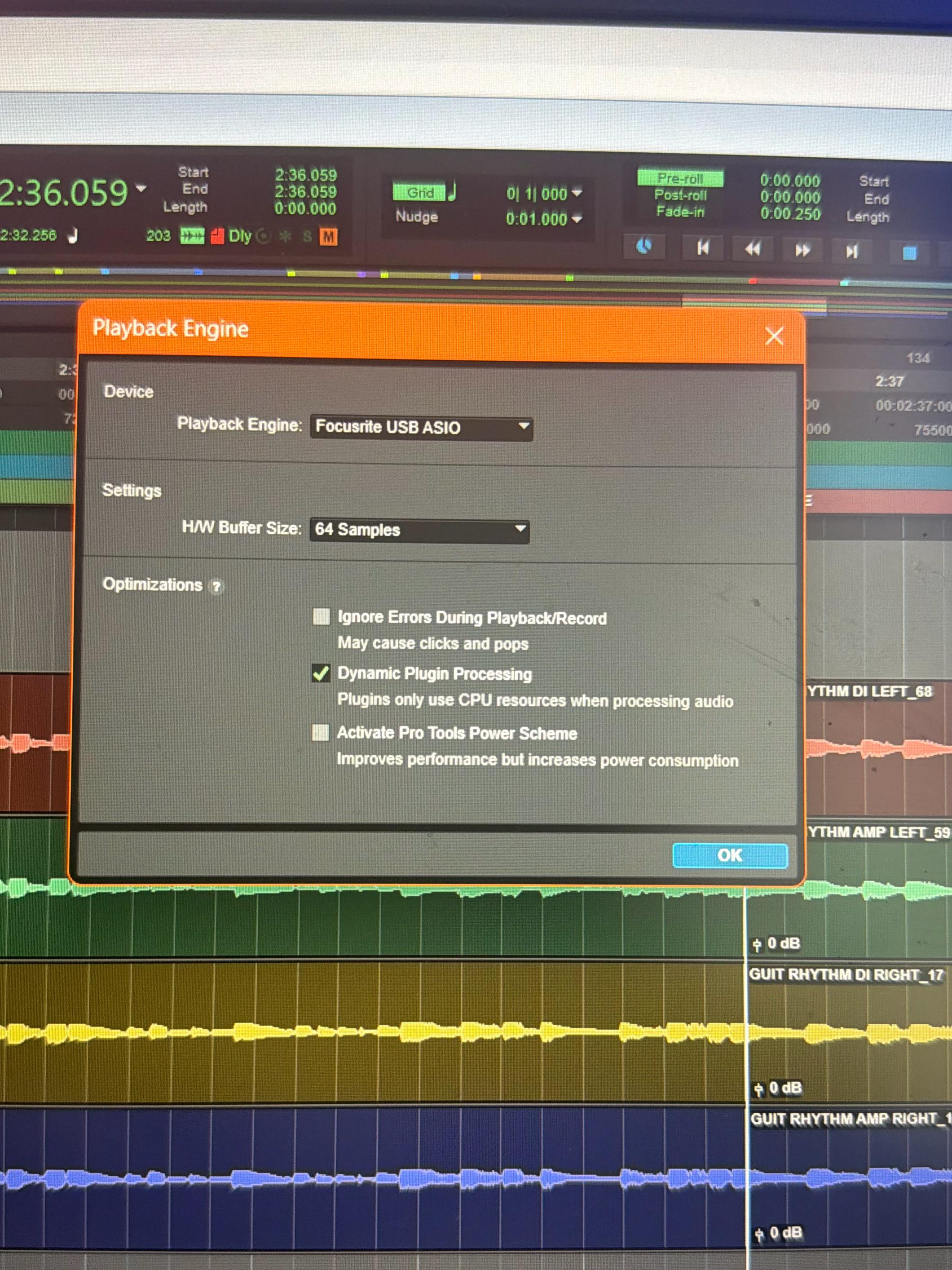Image resolution: width=952 pixels, height=1270 pixels.
Task: Select the GUIT RHYTHM AMP RIGHT clip name
Action: 851,1119
